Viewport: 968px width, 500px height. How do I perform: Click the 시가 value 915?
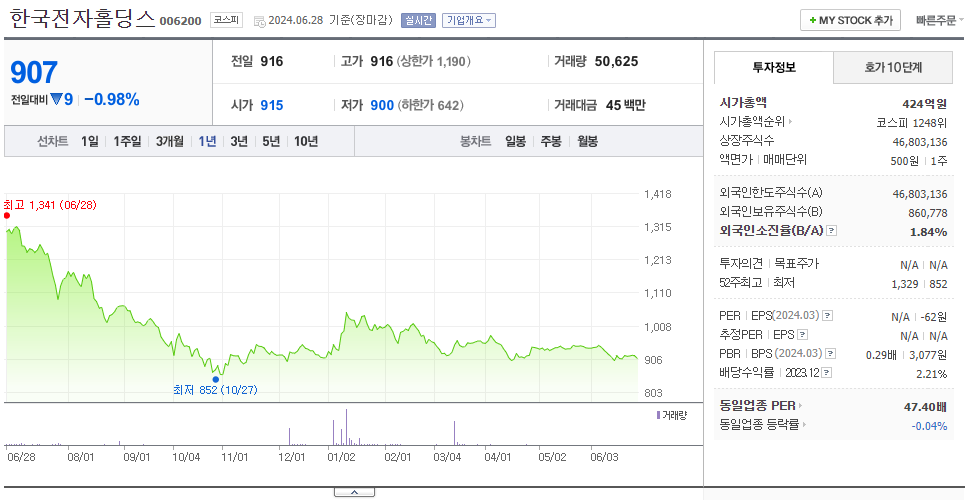click(x=272, y=106)
